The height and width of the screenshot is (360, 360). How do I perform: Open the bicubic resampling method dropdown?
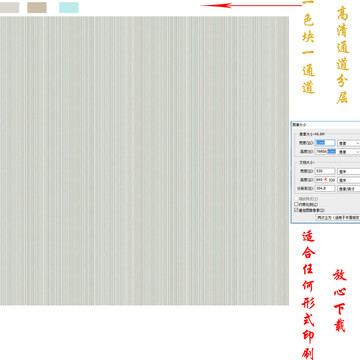point(338,217)
